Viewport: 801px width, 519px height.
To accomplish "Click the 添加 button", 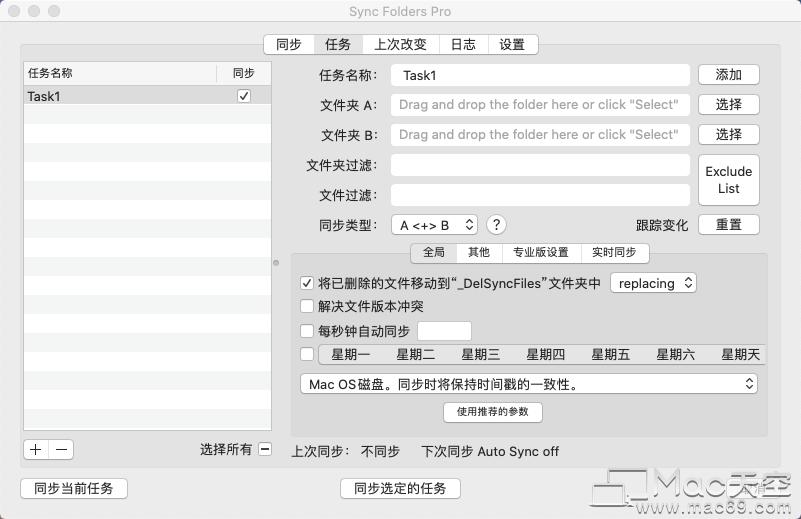I will pos(728,75).
